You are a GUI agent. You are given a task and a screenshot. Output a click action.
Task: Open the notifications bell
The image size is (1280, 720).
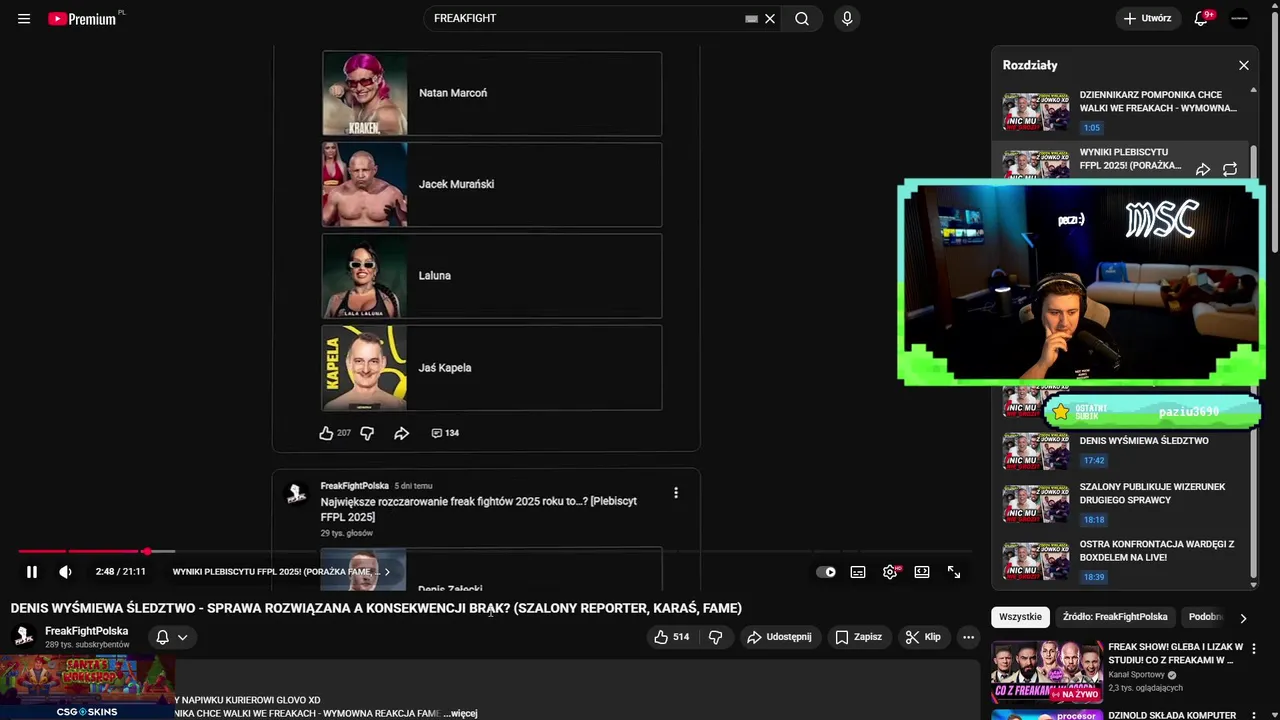[1201, 18]
